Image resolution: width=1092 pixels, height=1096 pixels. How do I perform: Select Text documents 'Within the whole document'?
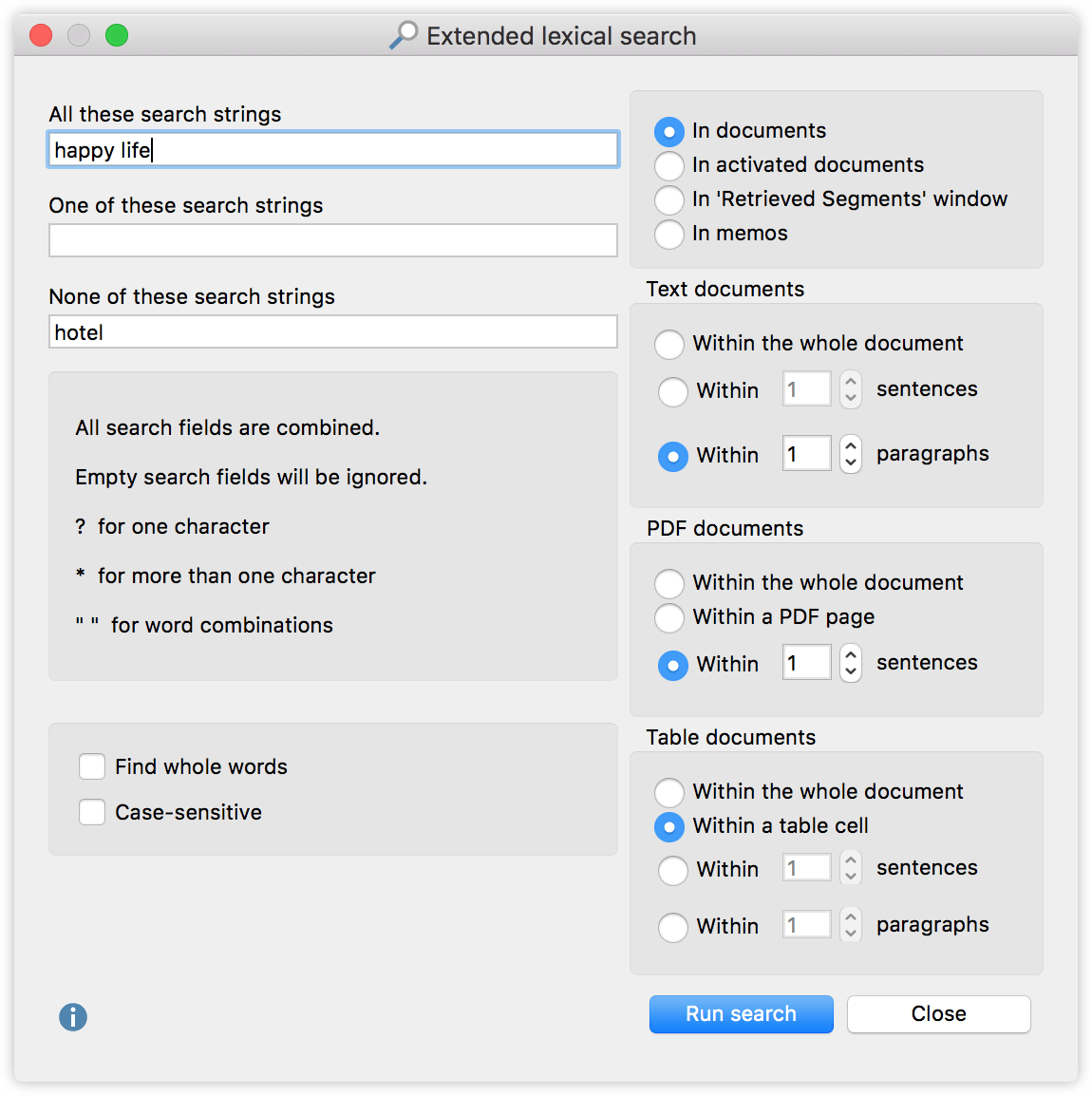pyautogui.click(x=669, y=344)
